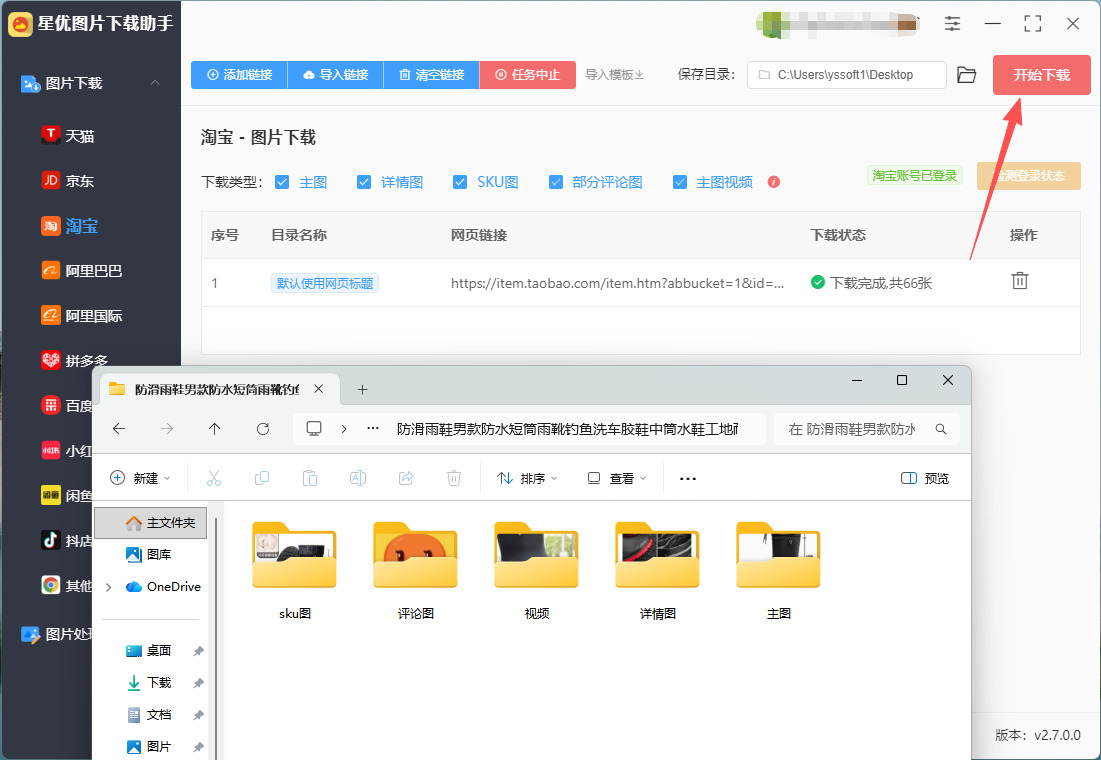Uncheck the 主图 download type checkbox
The height and width of the screenshot is (760, 1101).
pos(282,182)
